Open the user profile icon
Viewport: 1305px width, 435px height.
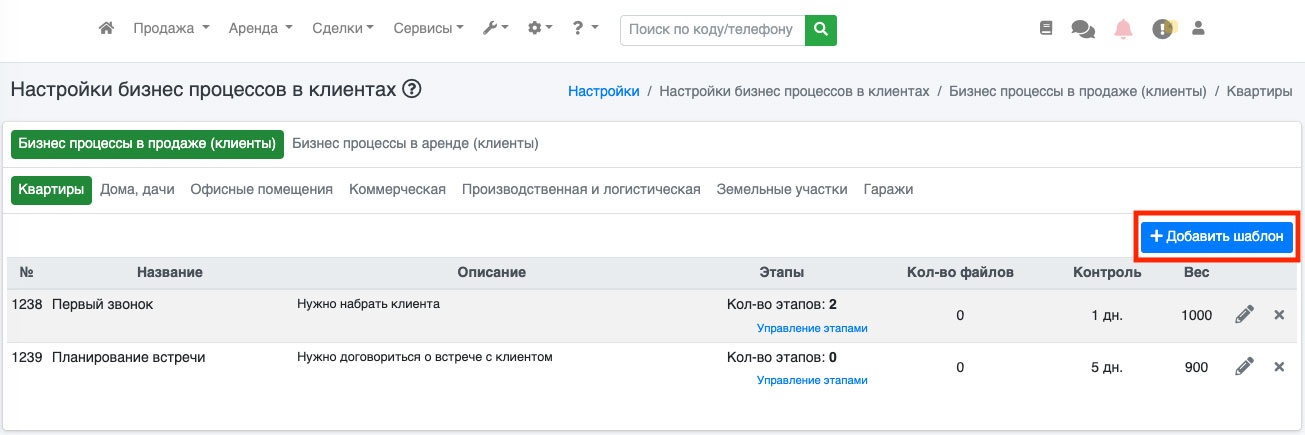click(x=1198, y=29)
